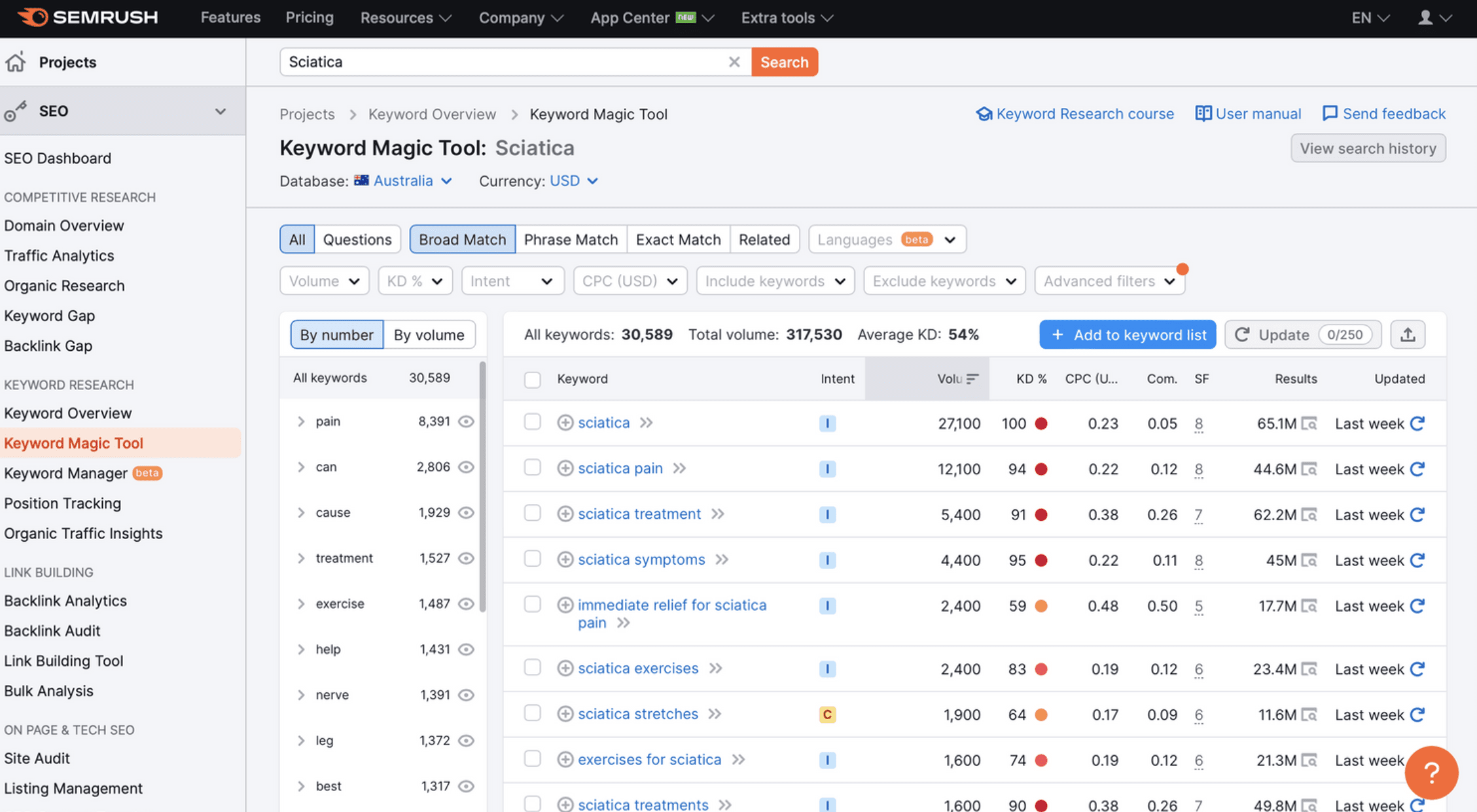Open Keyword Overview in sidebar
Image resolution: width=1477 pixels, height=812 pixels.
click(68, 413)
